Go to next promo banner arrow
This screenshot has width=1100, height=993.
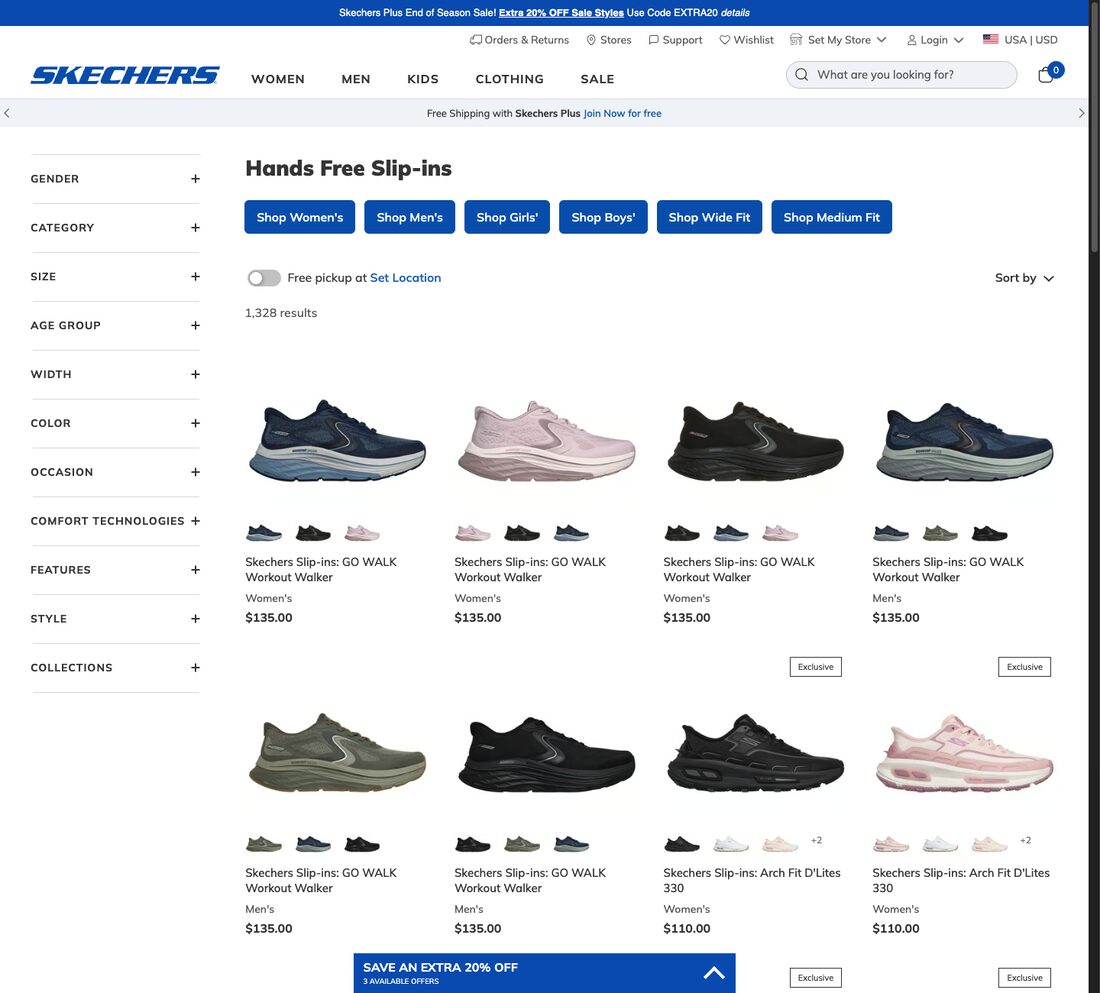click(1081, 113)
